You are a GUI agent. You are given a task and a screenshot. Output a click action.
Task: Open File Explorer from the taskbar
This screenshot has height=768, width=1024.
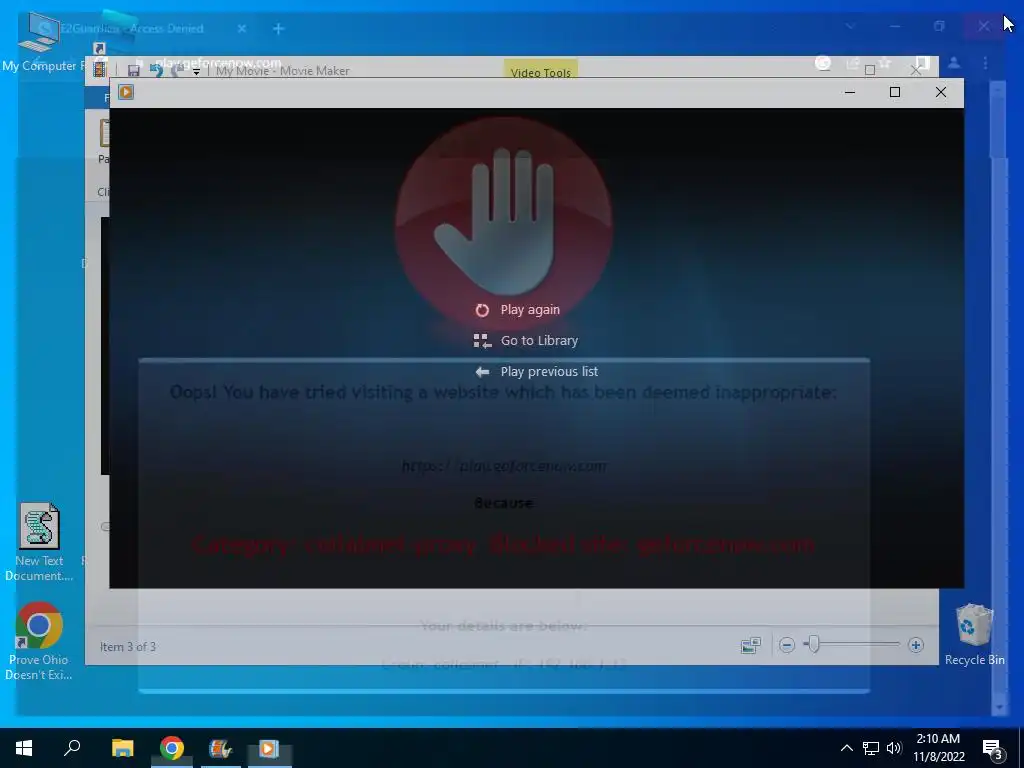(122, 748)
